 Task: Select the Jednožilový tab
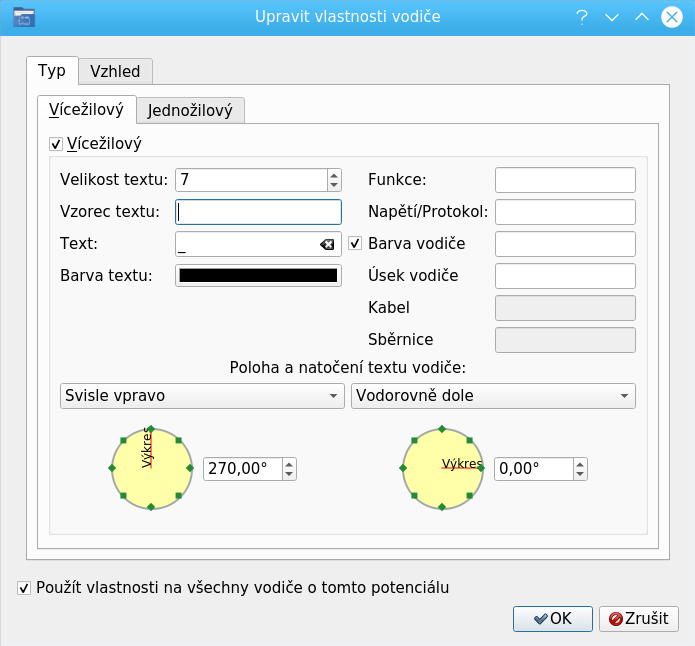click(190, 111)
